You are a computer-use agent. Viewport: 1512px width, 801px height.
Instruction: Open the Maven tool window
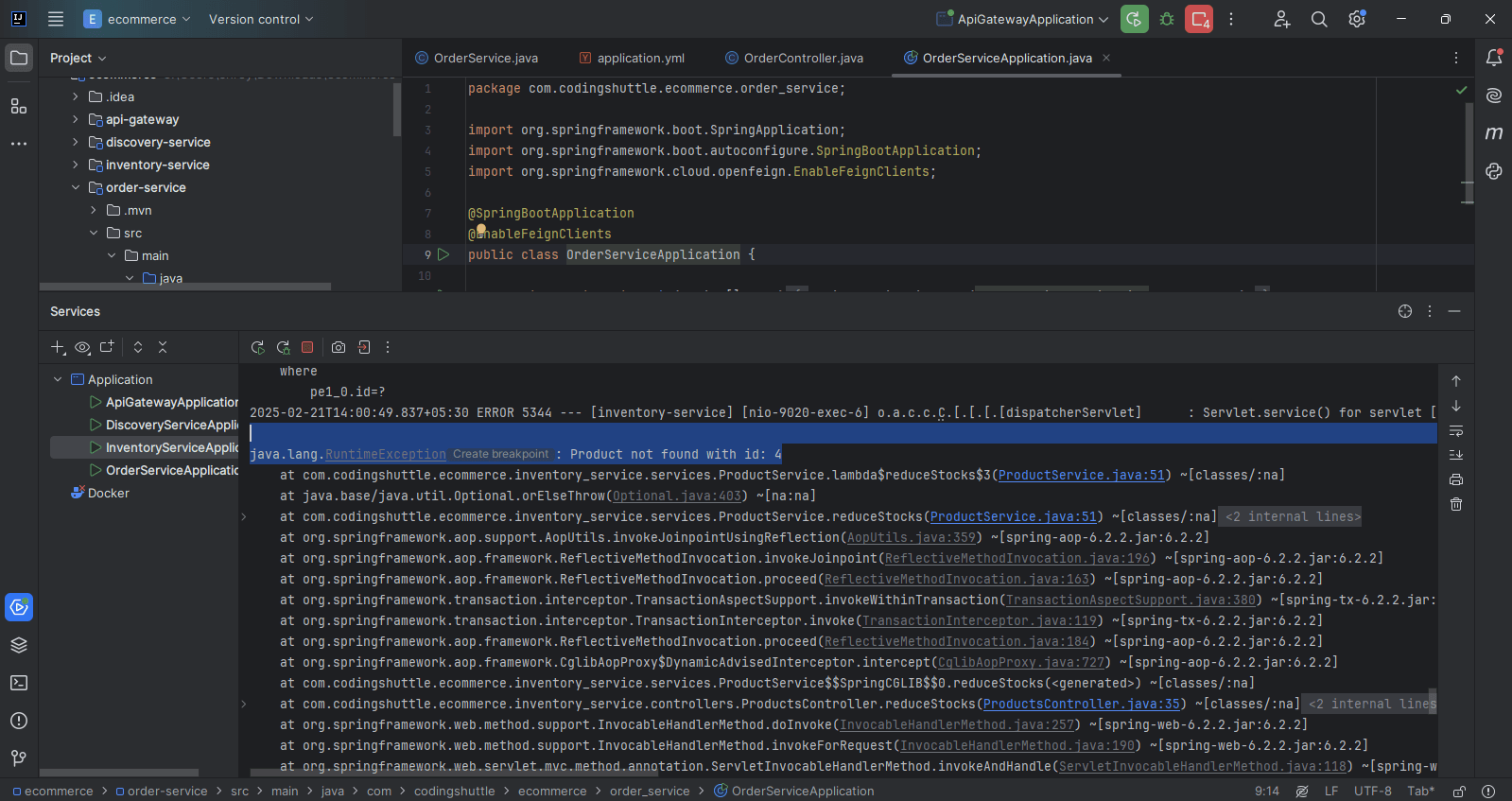pos(1494,133)
